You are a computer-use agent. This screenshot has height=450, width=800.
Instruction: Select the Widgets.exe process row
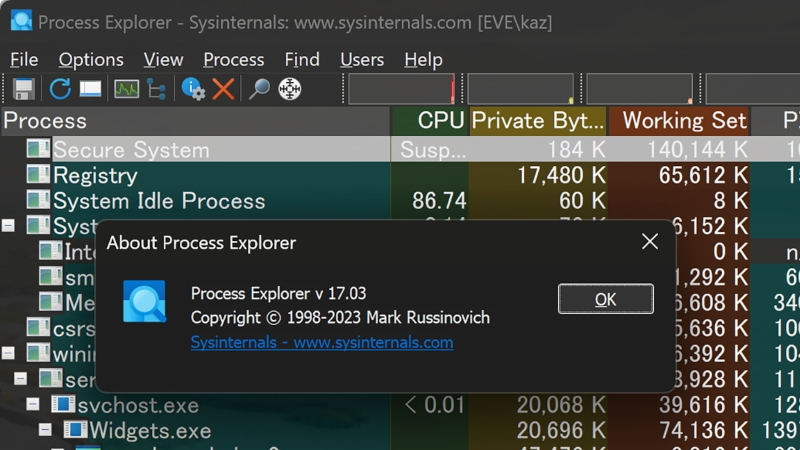(x=400, y=431)
